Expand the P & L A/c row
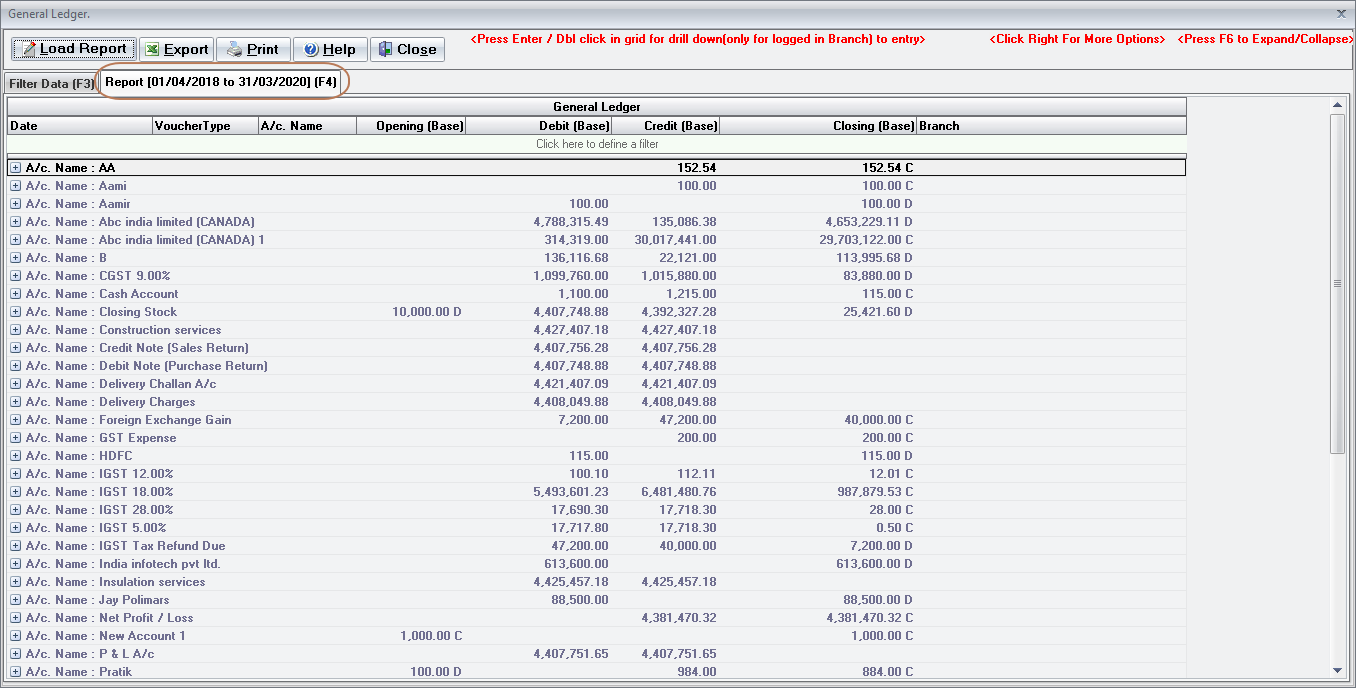Viewport: 1356px width, 688px height. (15, 654)
